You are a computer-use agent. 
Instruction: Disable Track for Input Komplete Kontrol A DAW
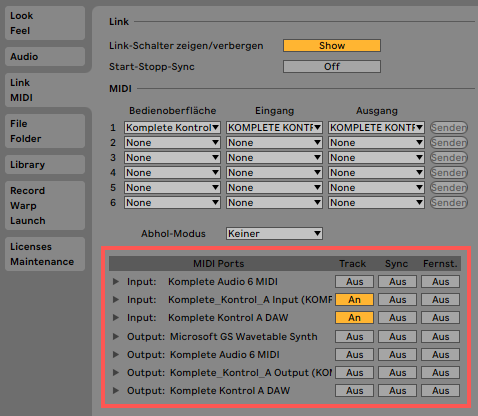354,318
